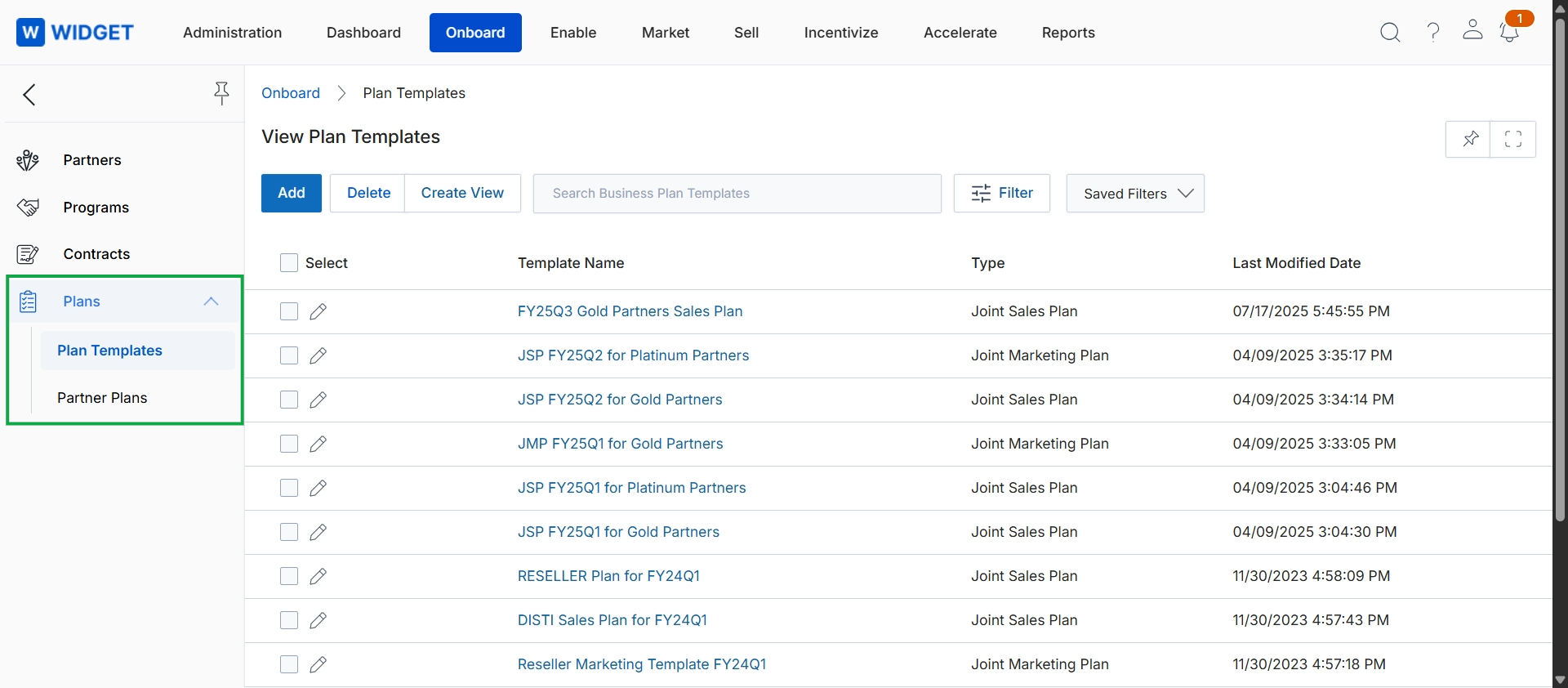Collapse the Plans menu chevron
The image size is (1568, 688).
(211, 302)
